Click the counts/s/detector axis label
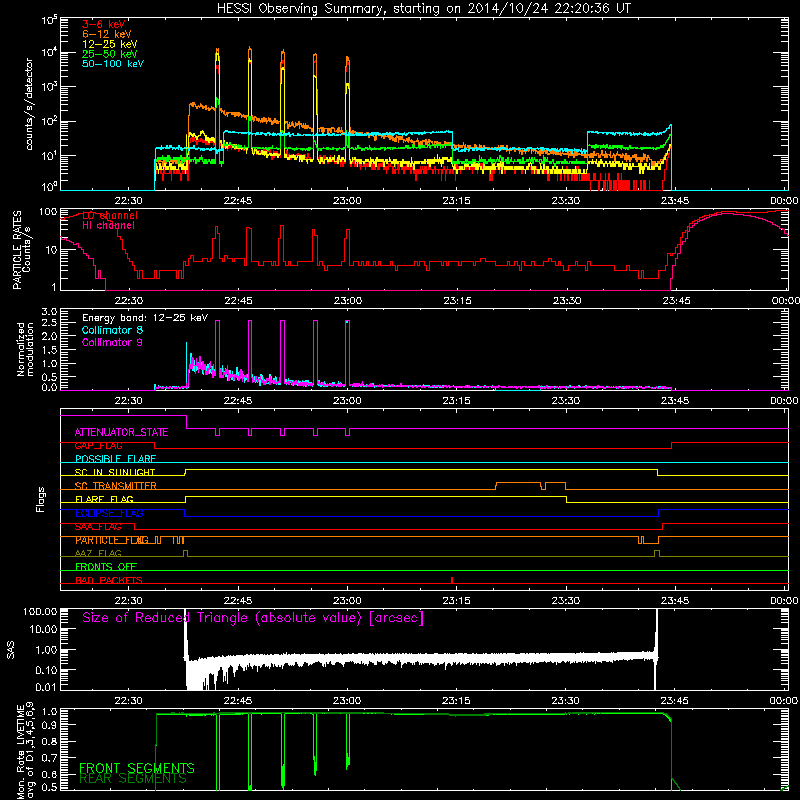This screenshot has width=800, height=800. click(29, 104)
